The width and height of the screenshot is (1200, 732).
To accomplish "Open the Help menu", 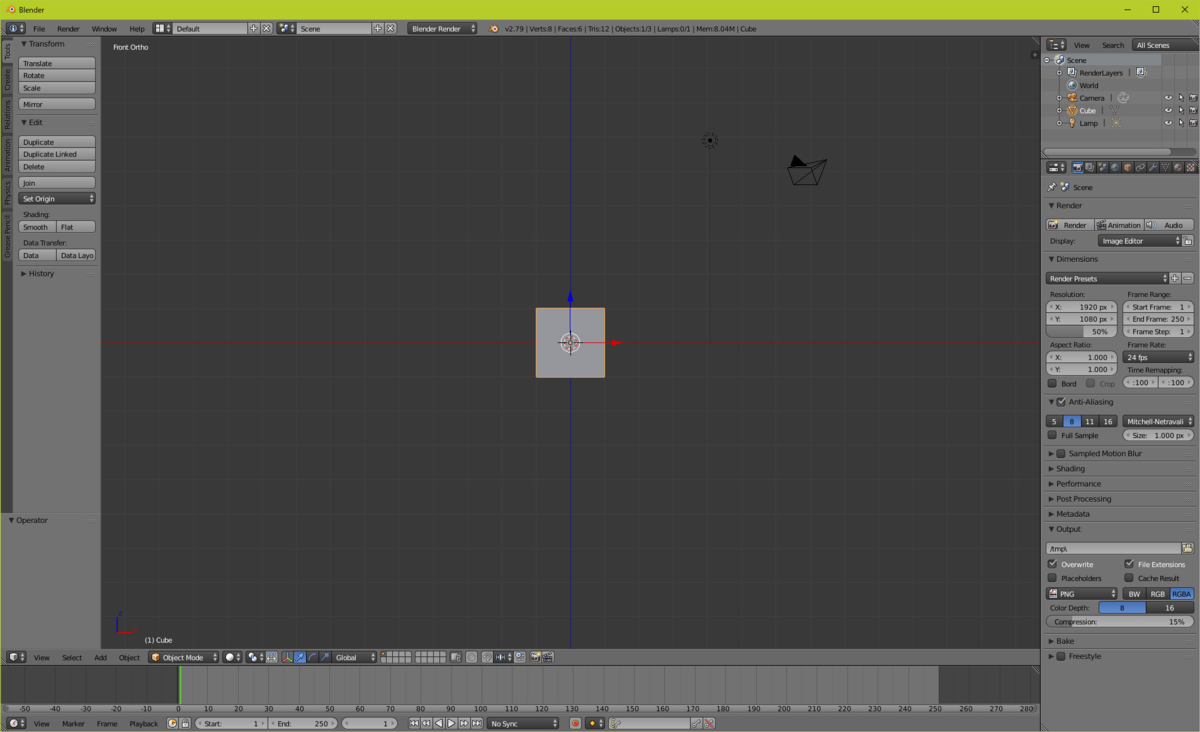I will pyautogui.click(x=137, y=29).
